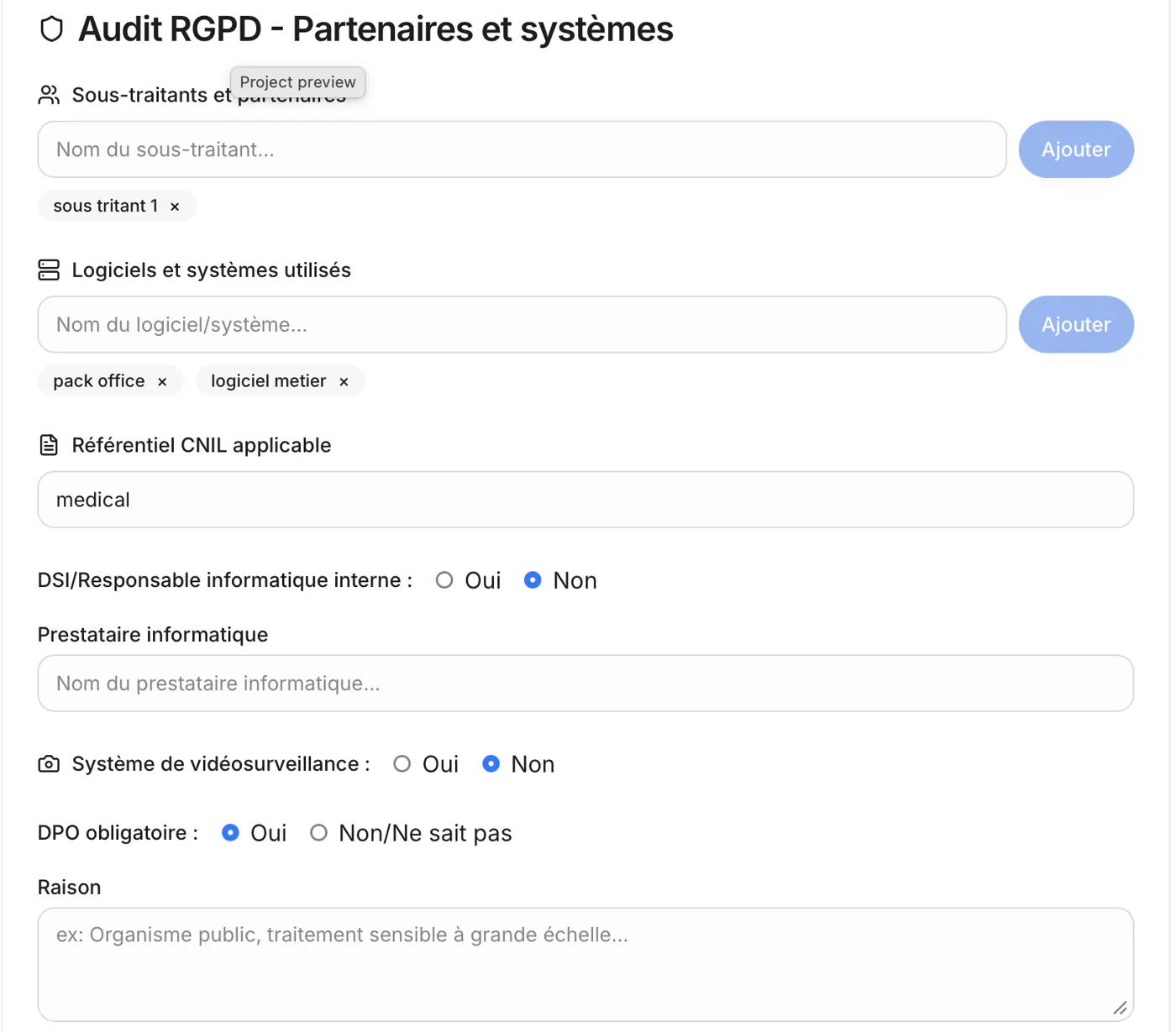Click the 'DPO obligatoire :' label text
The image size is (1176, 1032).
[118, 833]
